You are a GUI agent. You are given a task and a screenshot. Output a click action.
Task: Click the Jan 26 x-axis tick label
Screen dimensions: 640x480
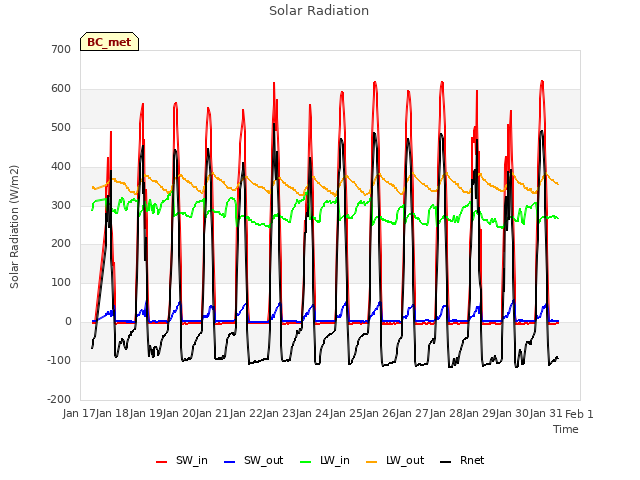click(379, 413)
